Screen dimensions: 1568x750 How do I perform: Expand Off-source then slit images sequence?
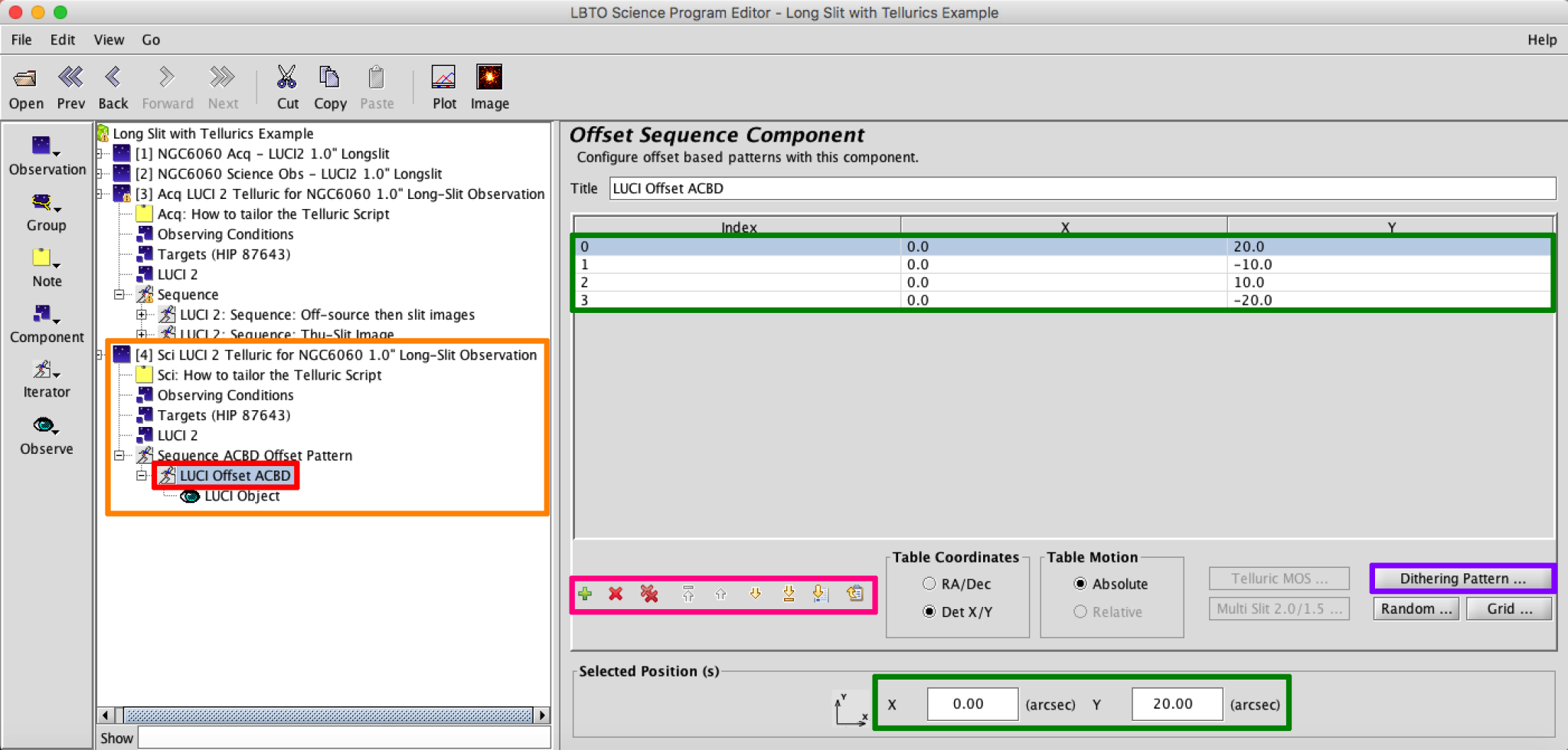(x=142, y=315)
